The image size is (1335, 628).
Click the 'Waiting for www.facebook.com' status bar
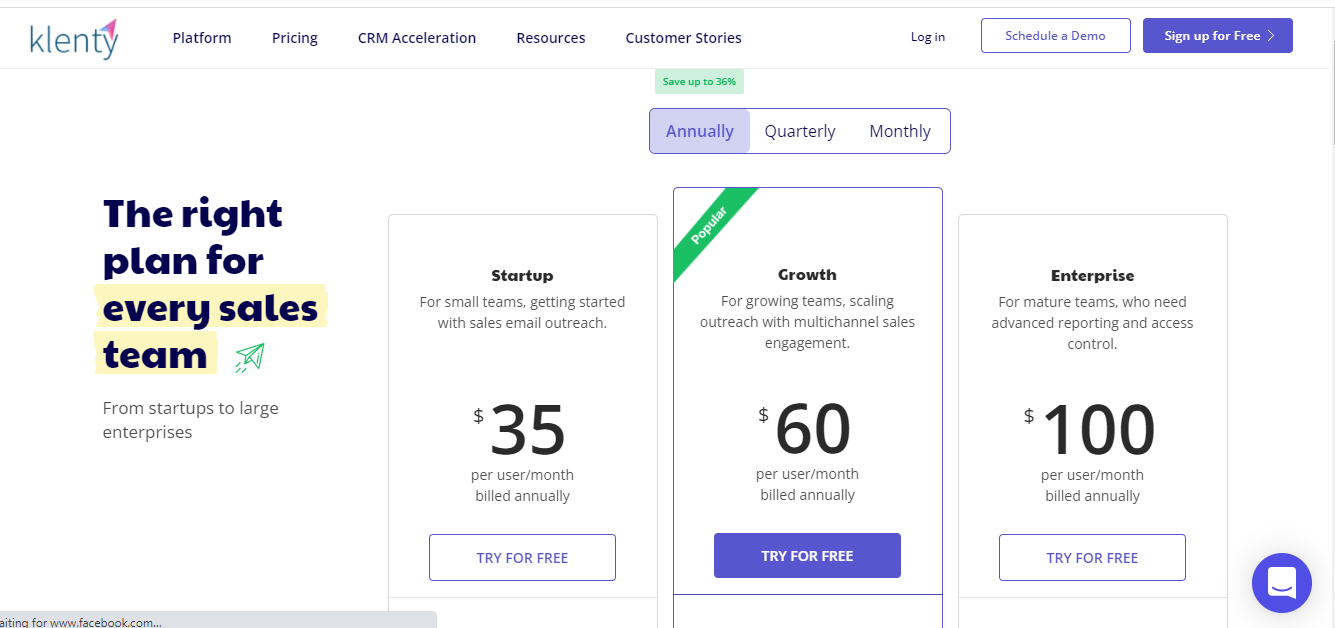tap(218, 620)
